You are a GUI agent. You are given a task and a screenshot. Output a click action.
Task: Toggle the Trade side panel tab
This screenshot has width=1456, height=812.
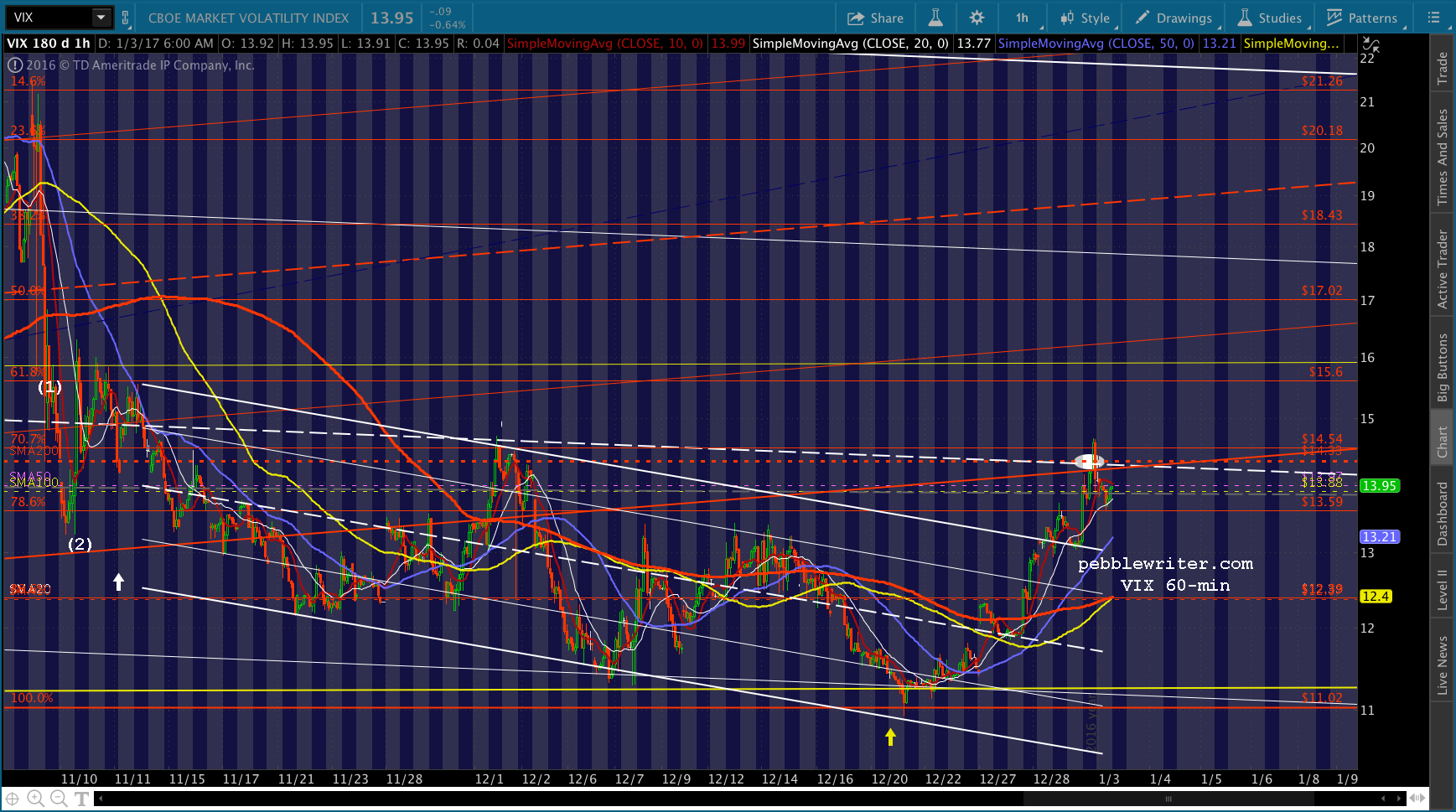pos(1443,68)
